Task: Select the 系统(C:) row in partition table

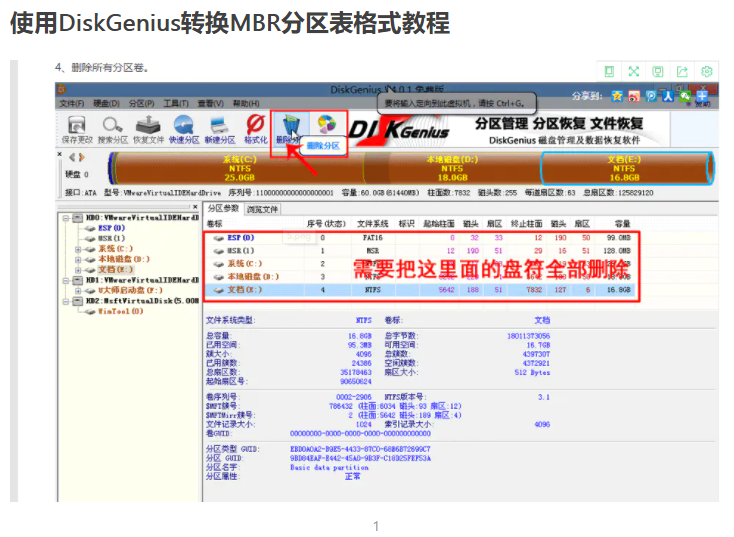Action: 421,264
